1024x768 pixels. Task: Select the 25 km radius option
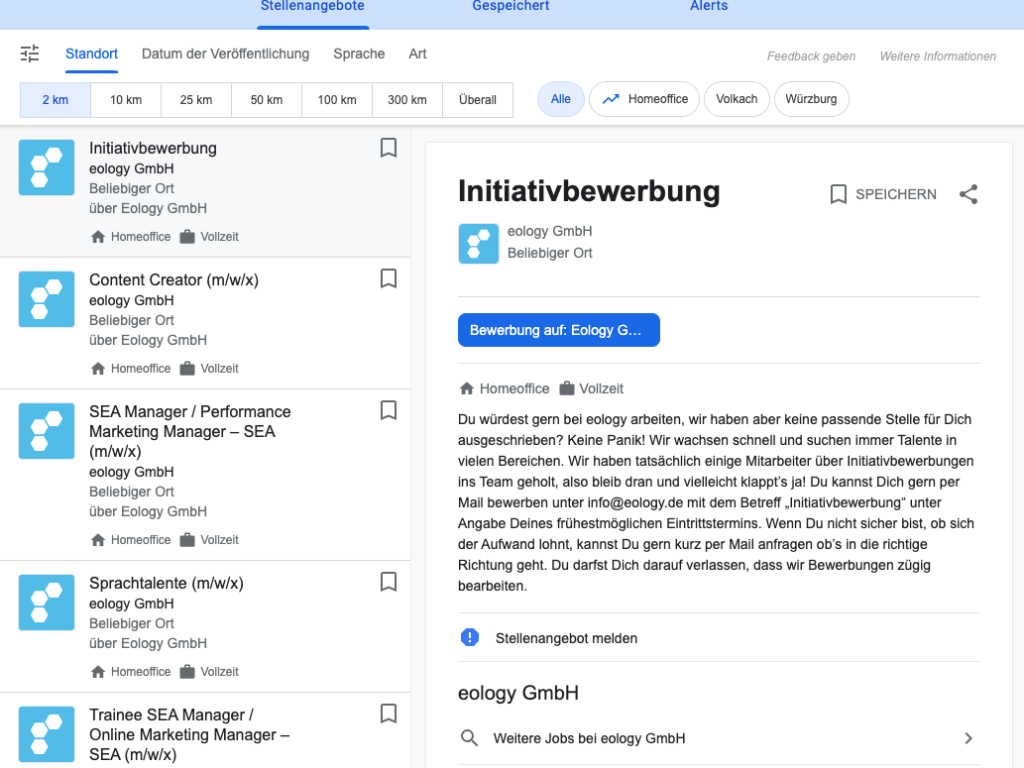coord(196,100)
